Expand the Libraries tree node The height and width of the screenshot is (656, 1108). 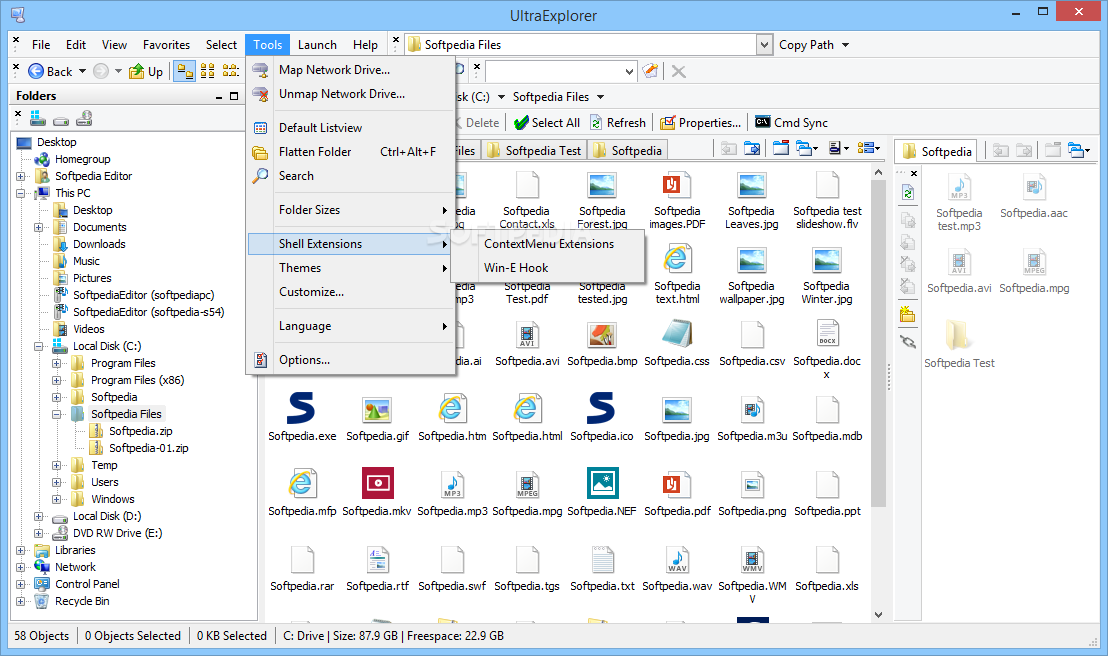[x=20, y=550]
